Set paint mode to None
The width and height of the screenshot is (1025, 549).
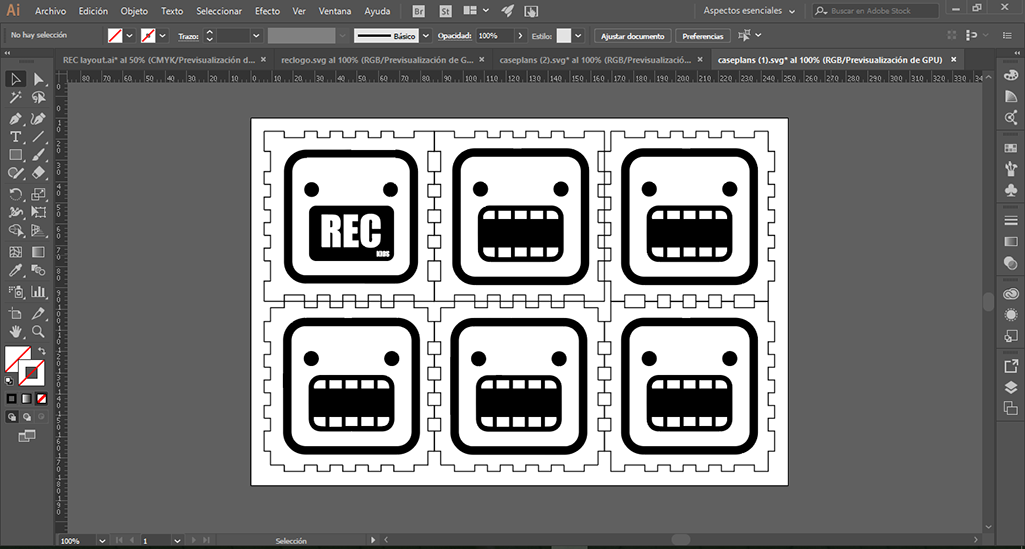click(x=41, y=397)
